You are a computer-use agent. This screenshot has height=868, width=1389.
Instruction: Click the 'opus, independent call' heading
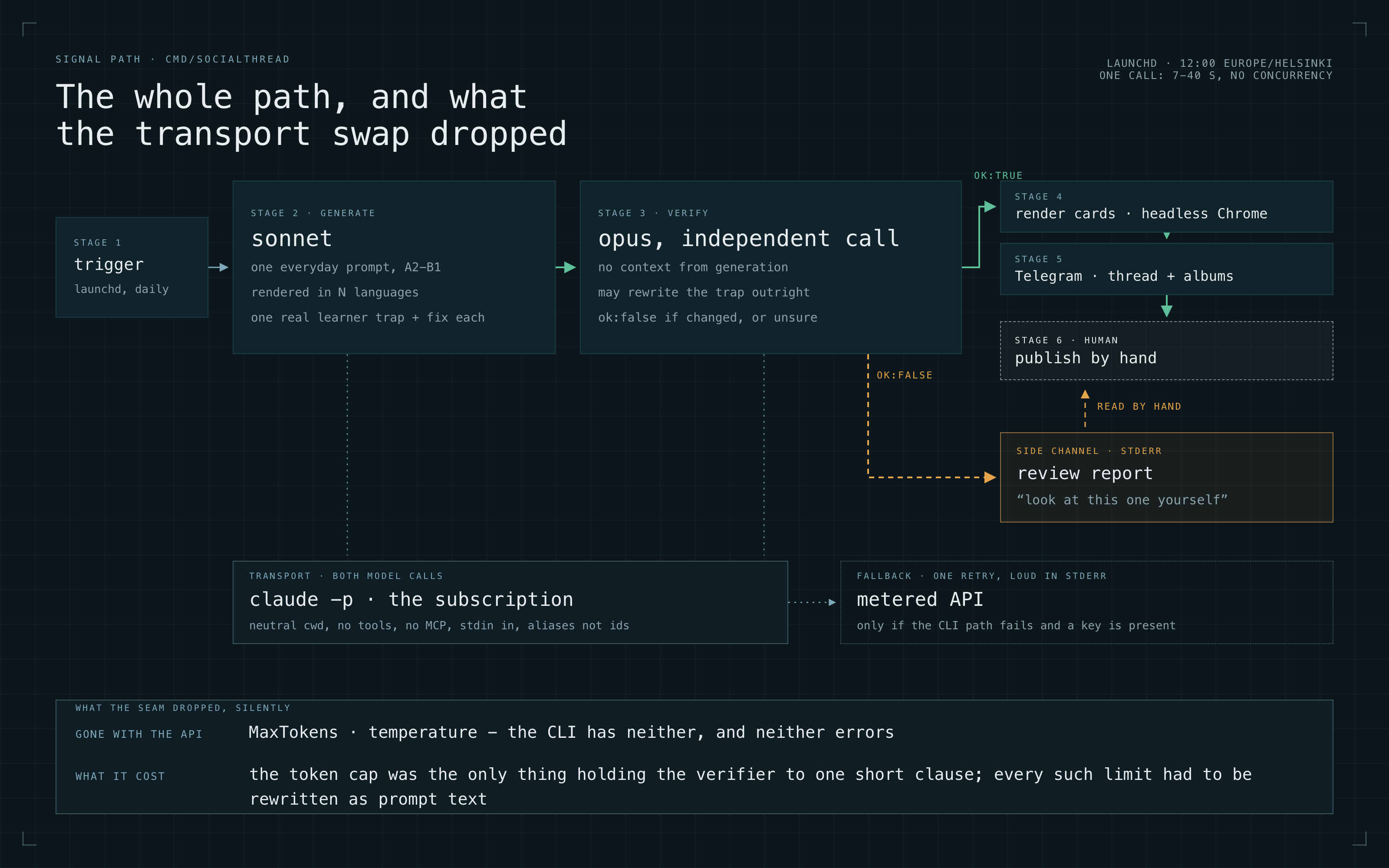tap(748, 238)
